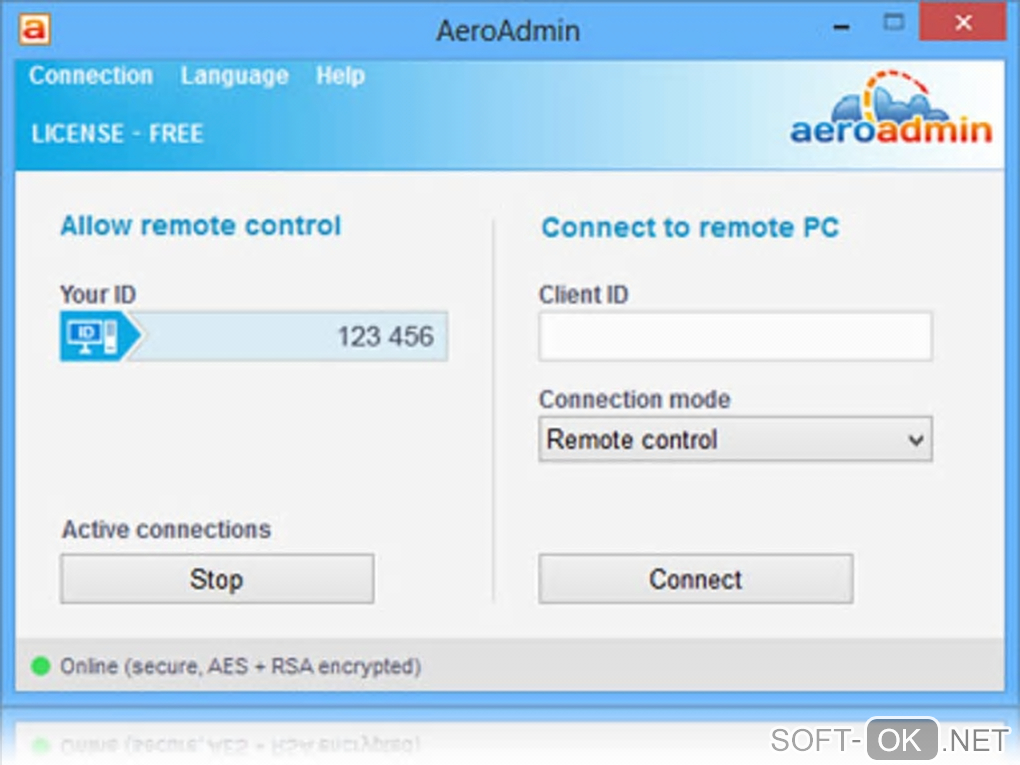Screen dimensions: 1020x765
Task: Click the Online secure AES + RSA encrypted status text
Action: [241, 666]
